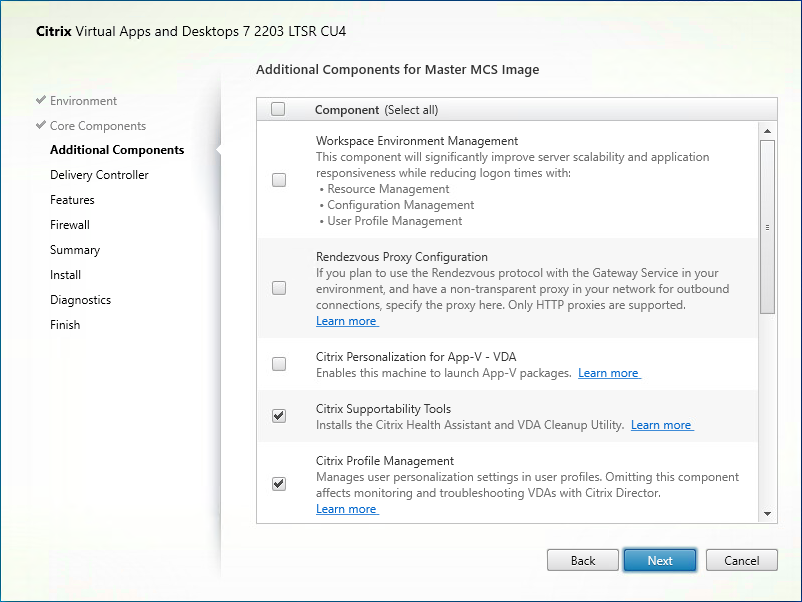
Task: Select the Core Components step
Action: coord(97,126)
